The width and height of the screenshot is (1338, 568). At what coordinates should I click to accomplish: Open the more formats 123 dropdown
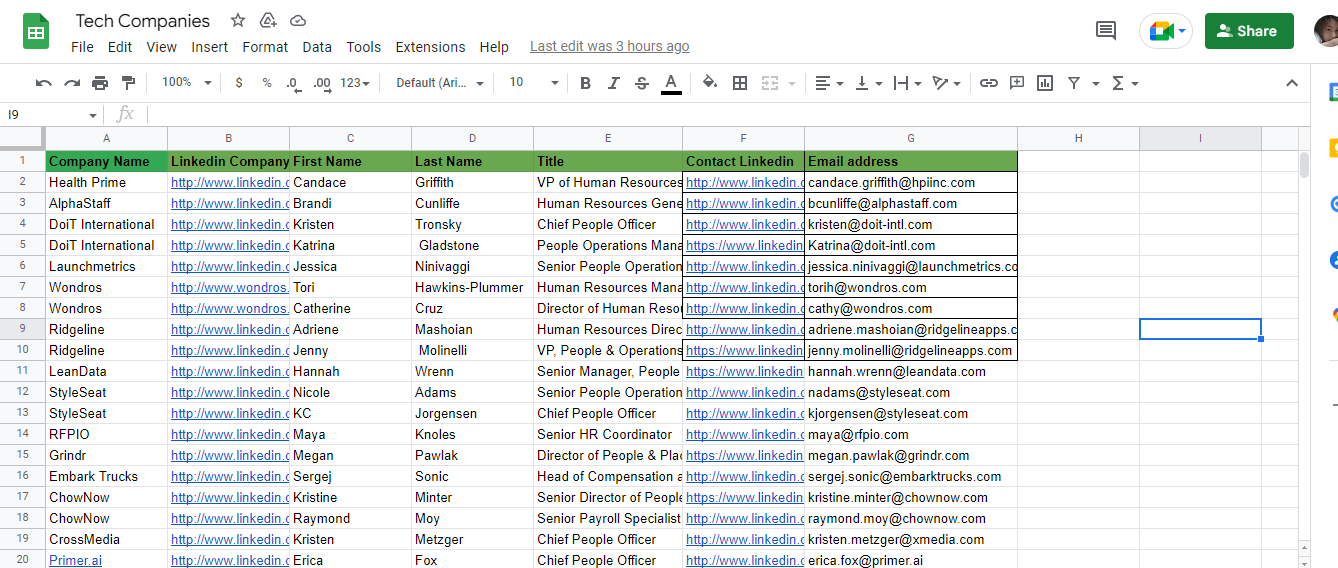coord(355,83)
